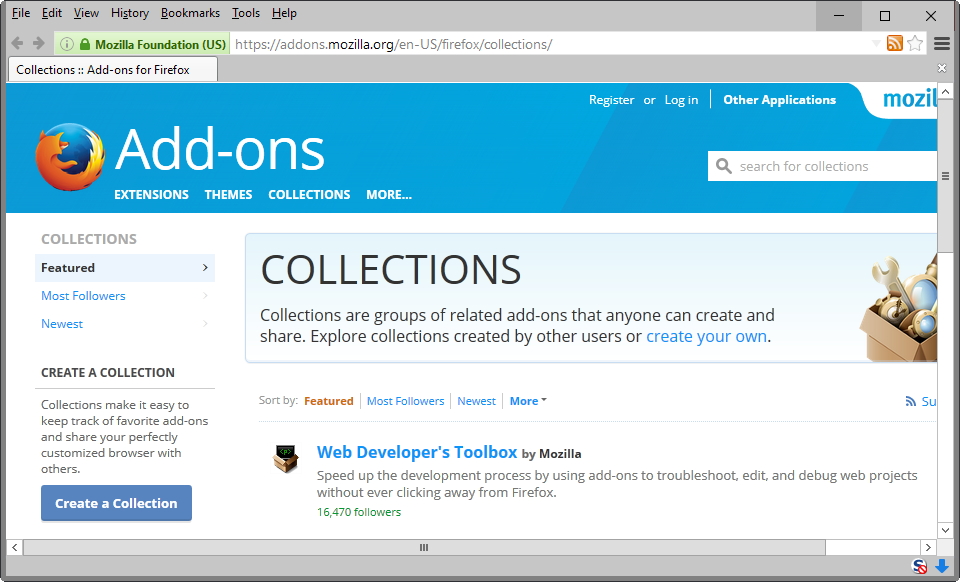The height and width of the screenshot is (582, 960).
Task: Go back with the back arrow
Action: pyautogui.click(x=17, y=43)
